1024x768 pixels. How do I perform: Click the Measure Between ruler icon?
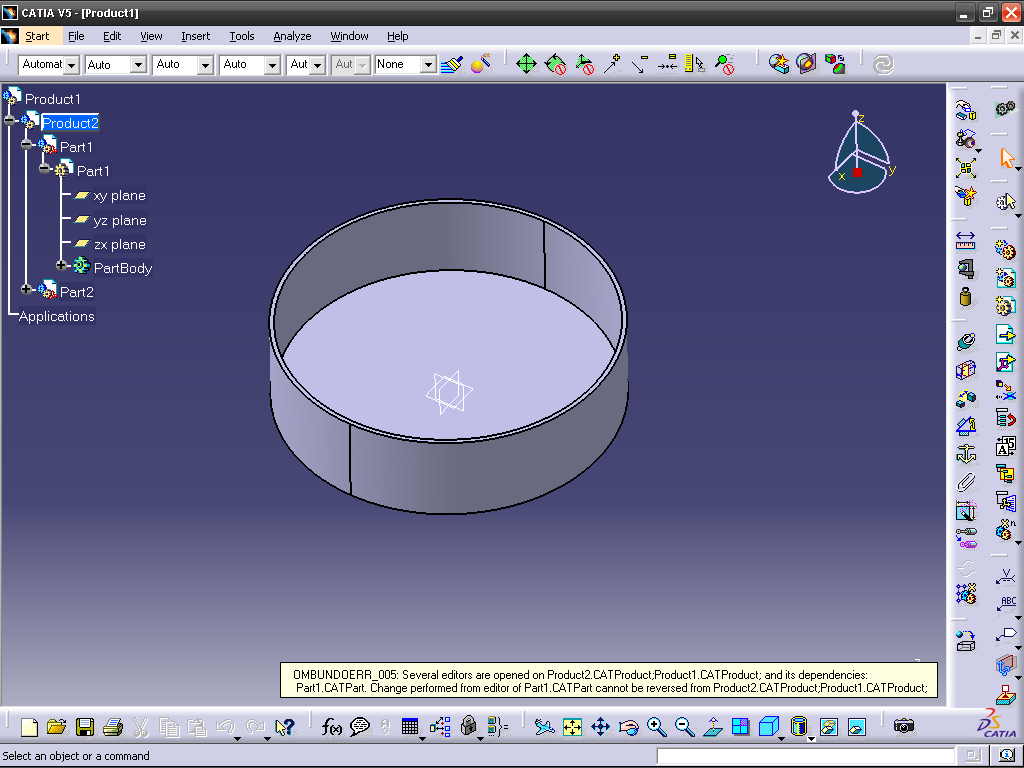[965, 240]
